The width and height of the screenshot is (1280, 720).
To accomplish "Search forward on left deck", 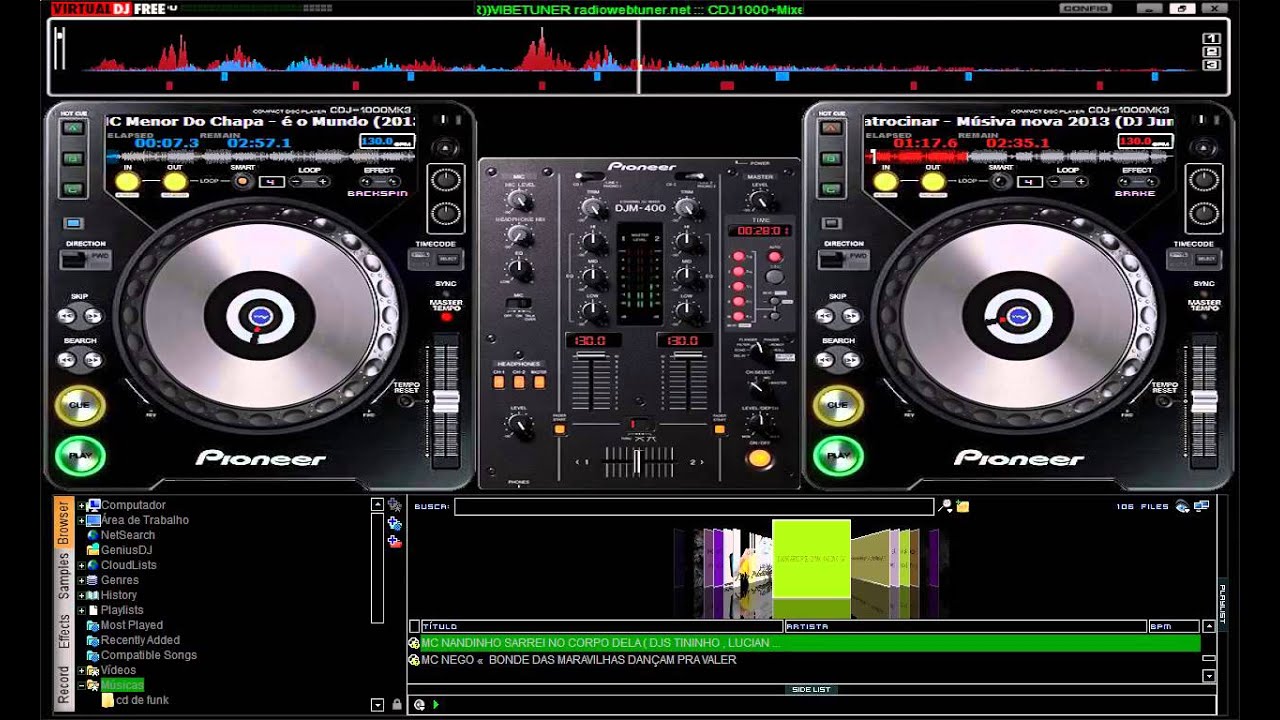I will [92, 359].
